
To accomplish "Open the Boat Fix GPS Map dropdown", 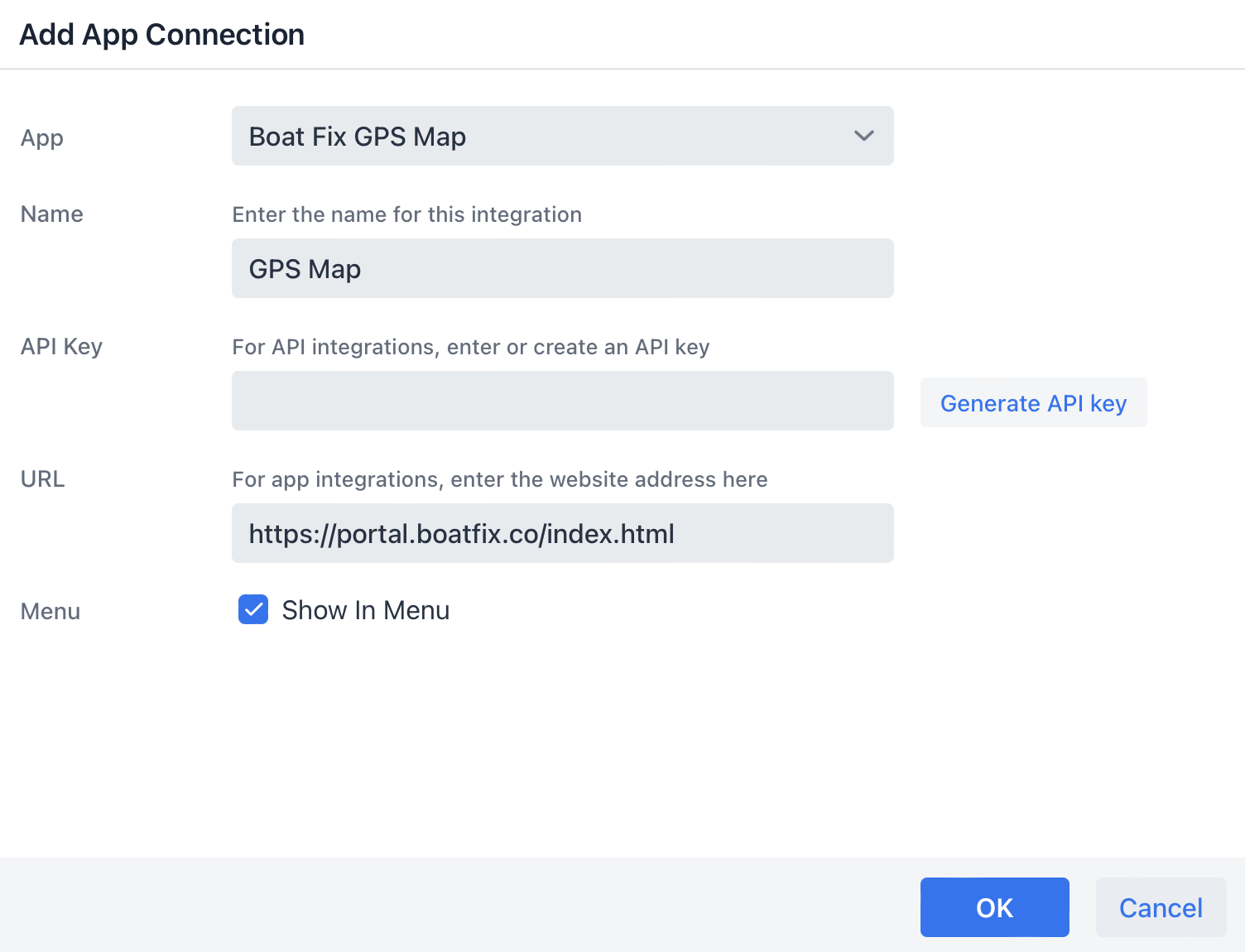I will (562, 136).
